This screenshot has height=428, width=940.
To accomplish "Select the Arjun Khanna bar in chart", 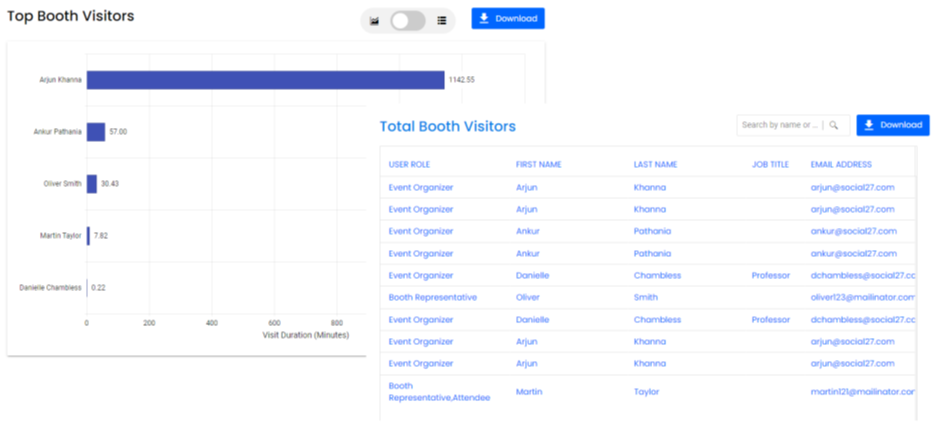I will (x=265, y=80).
